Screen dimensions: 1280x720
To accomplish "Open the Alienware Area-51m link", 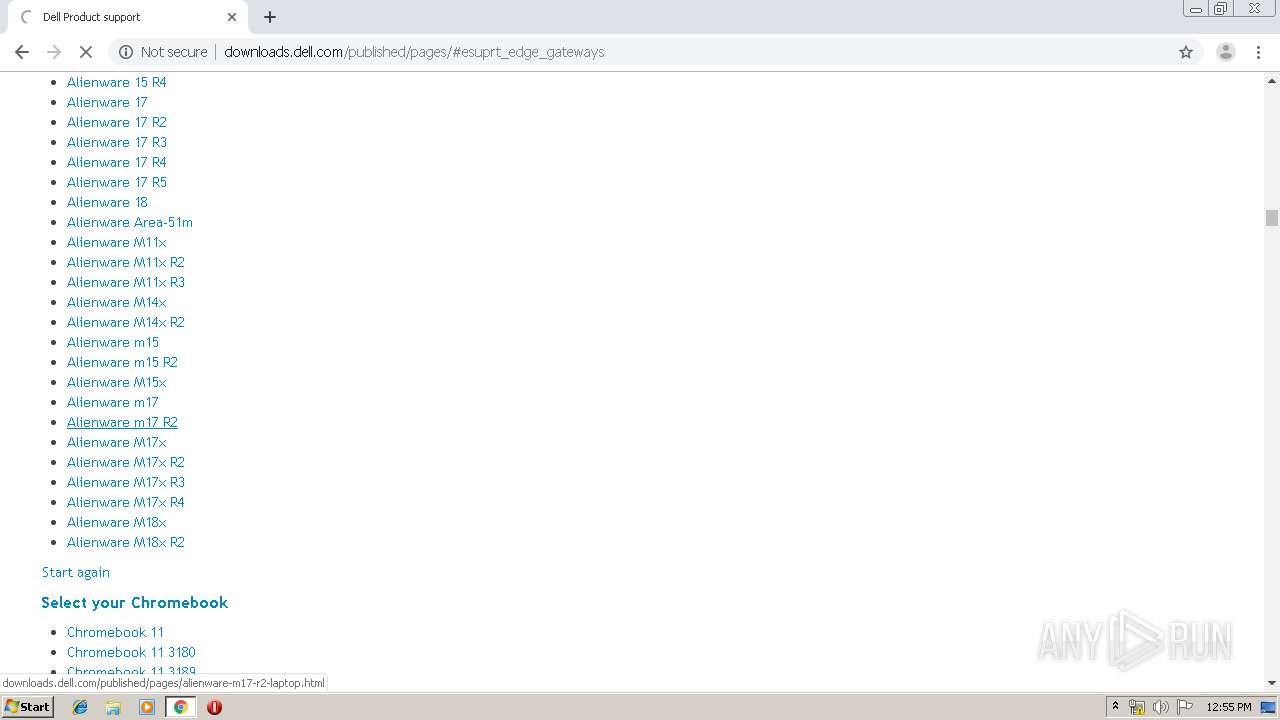I will (x=130, y=222).
